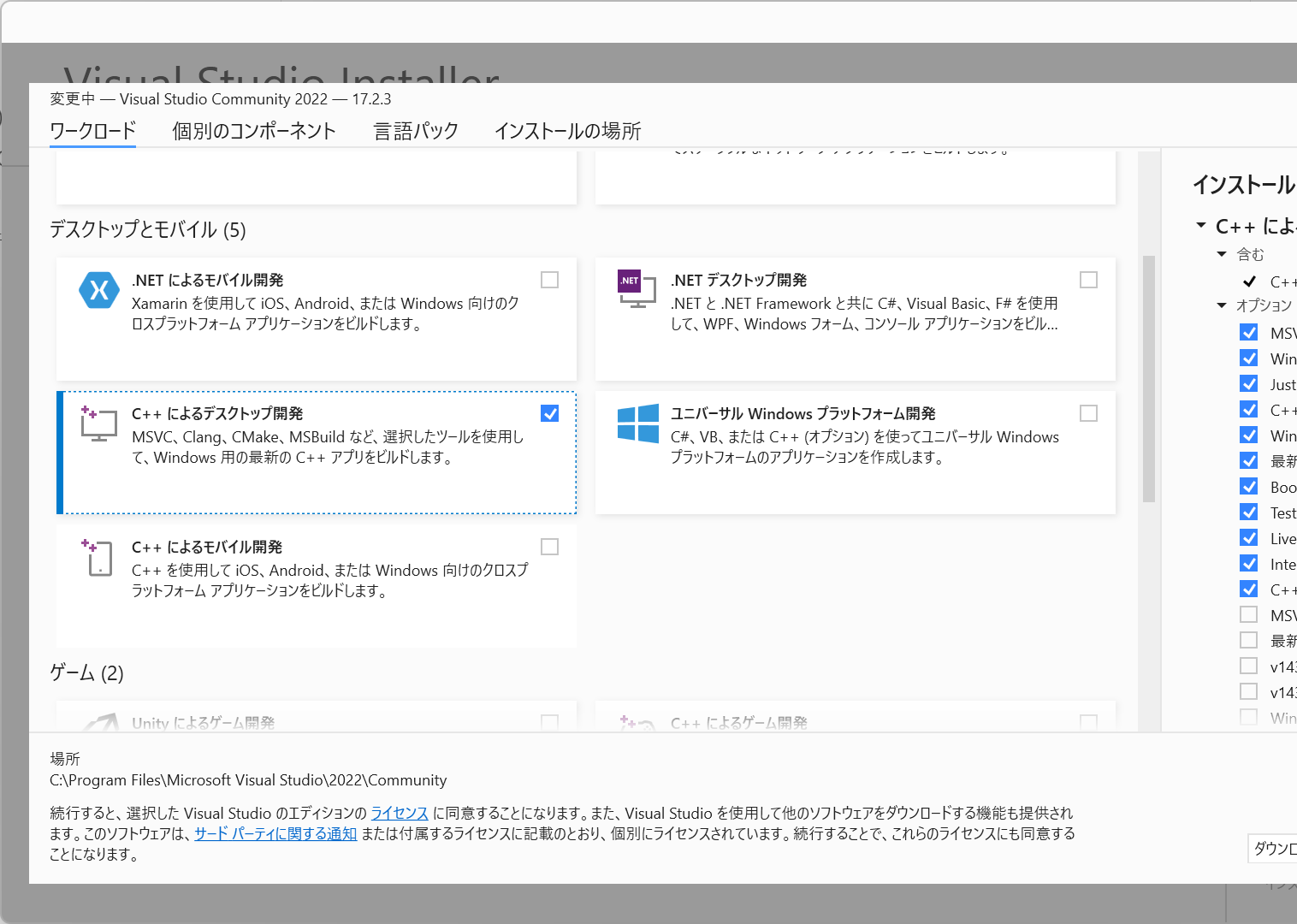Image resolution: width=1297 pixels, height=924 pixels.
Task: Collapse the 含む section
Action: point(1222,254)
